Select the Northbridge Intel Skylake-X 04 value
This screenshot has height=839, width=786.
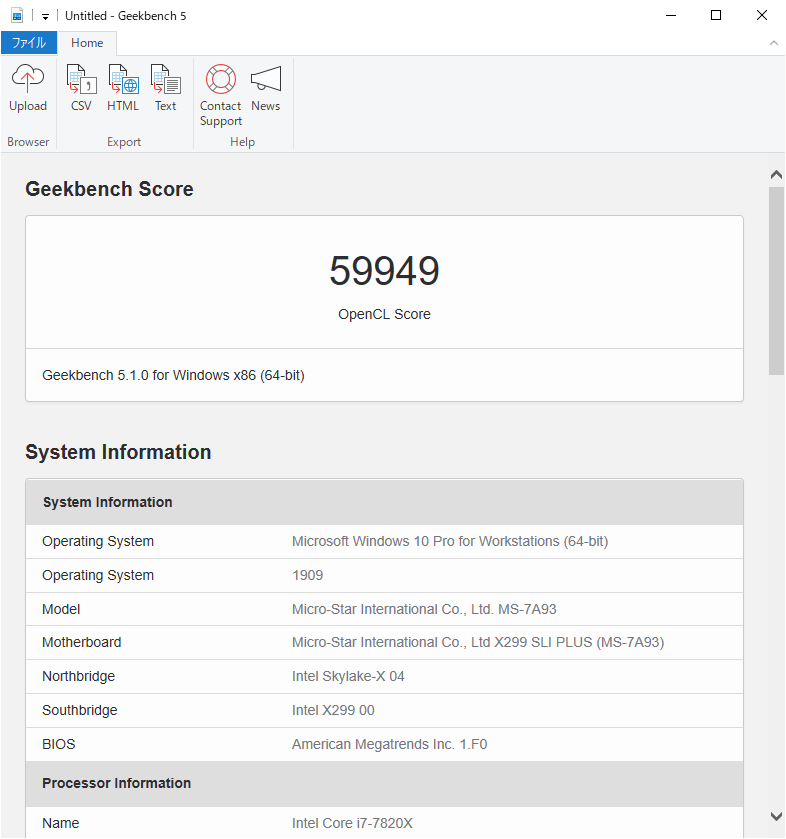[348, 676]
